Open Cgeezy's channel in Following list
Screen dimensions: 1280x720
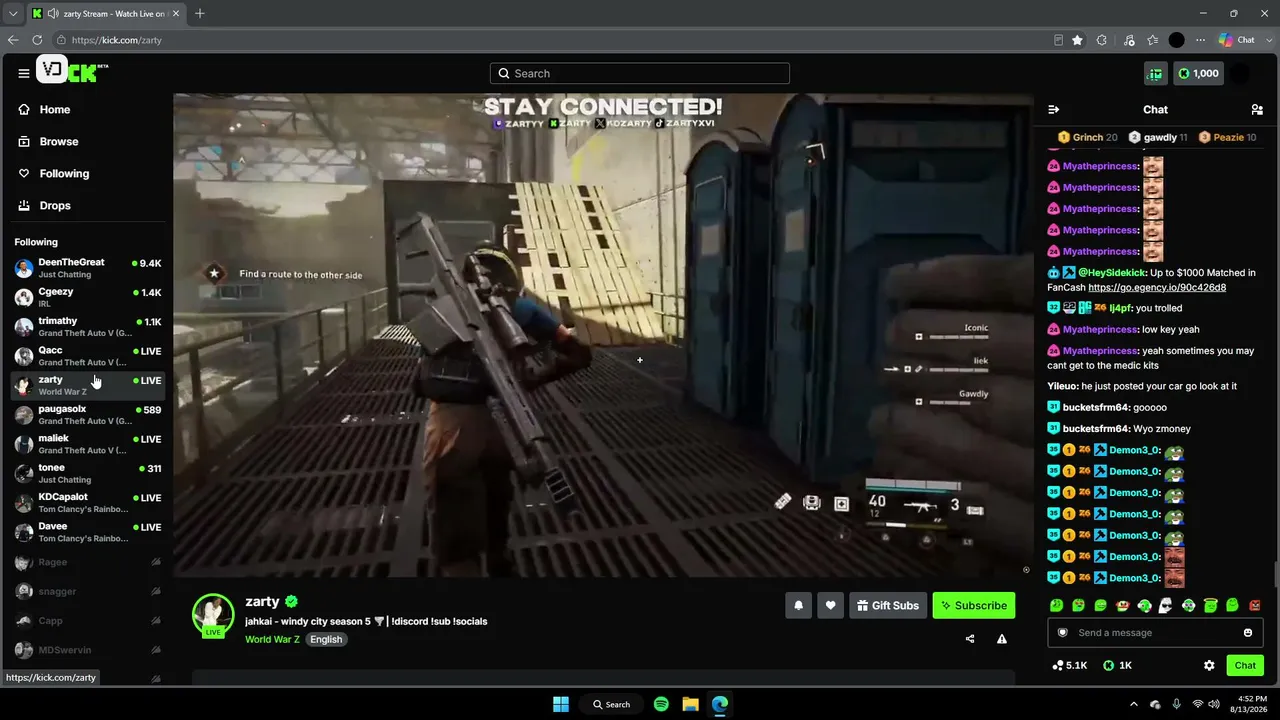tap(88, 297)
